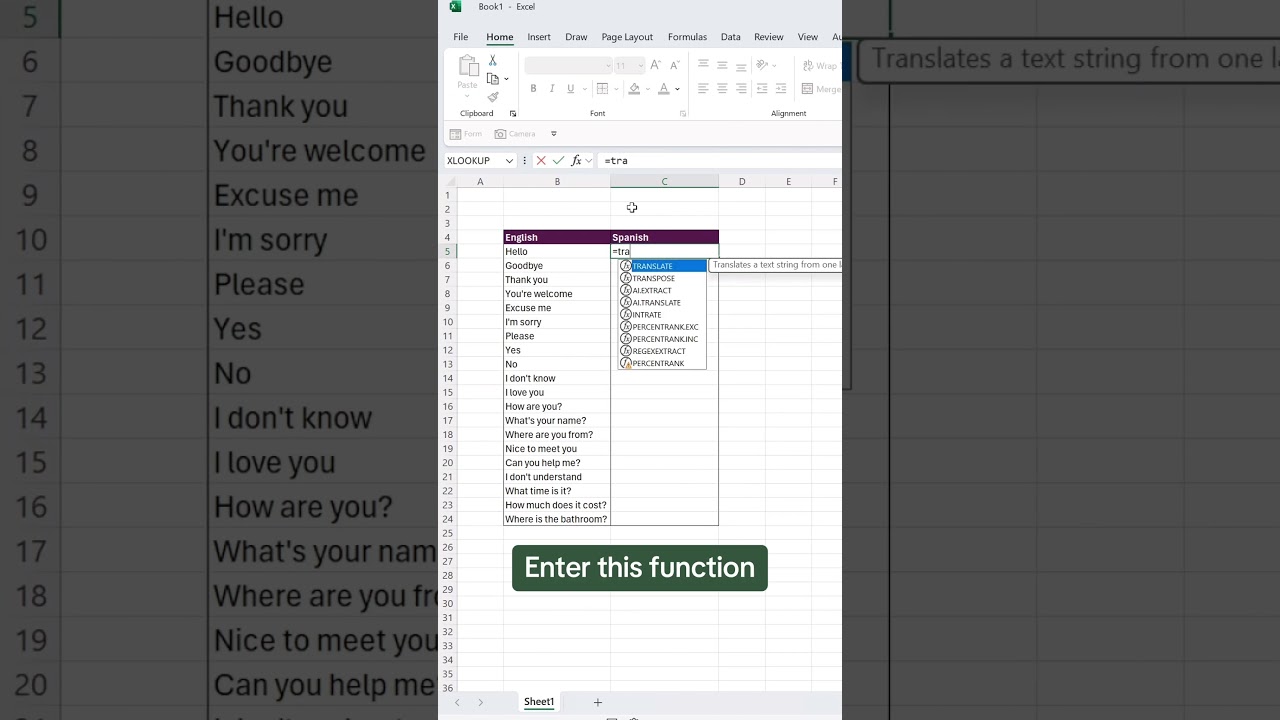Click the Increase Indent icon
Screen dimensions: 1280x720
pyautogui.click(x=782, y=88)
